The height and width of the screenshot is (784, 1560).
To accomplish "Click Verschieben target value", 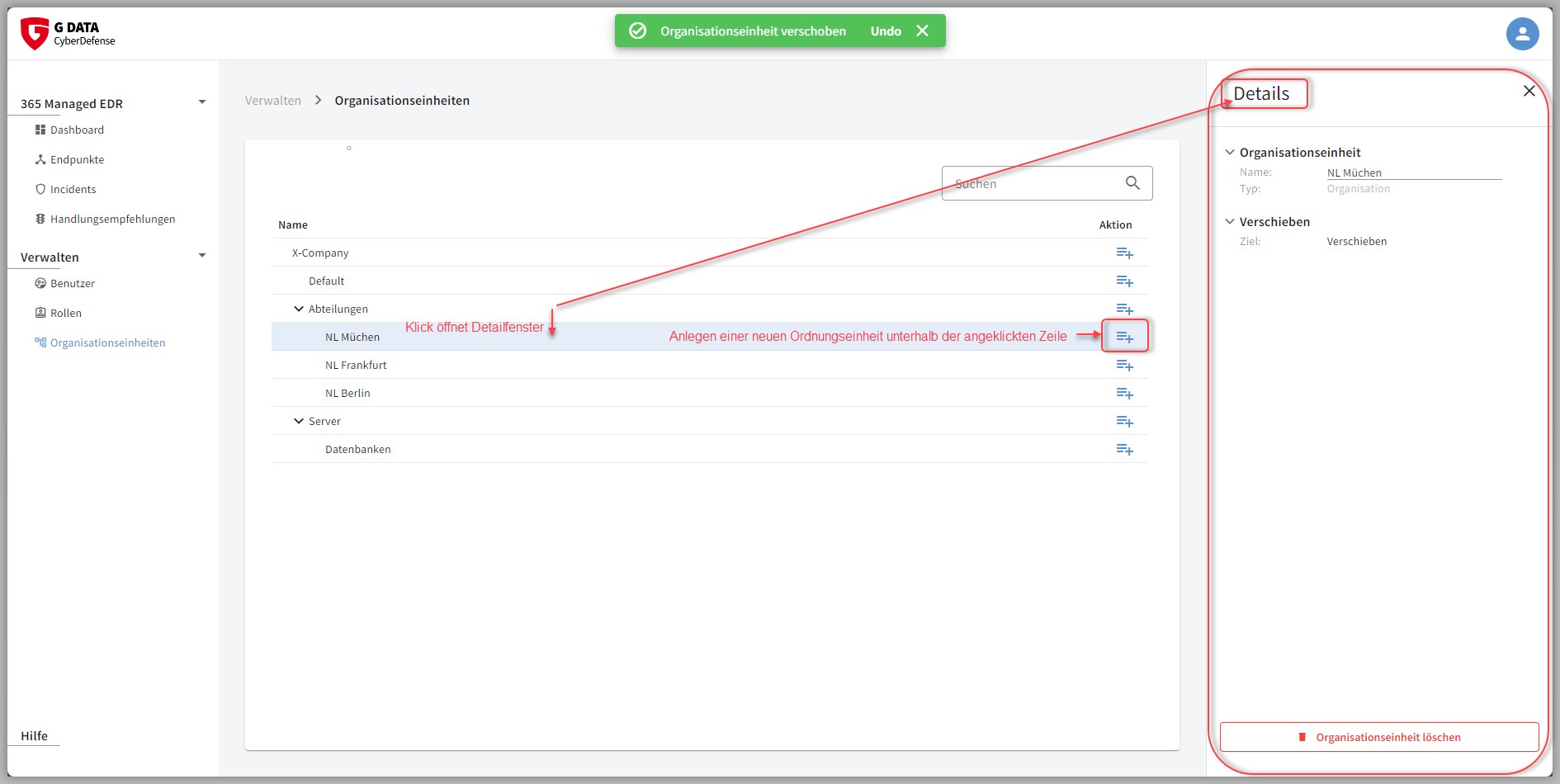I will 1356,241.
